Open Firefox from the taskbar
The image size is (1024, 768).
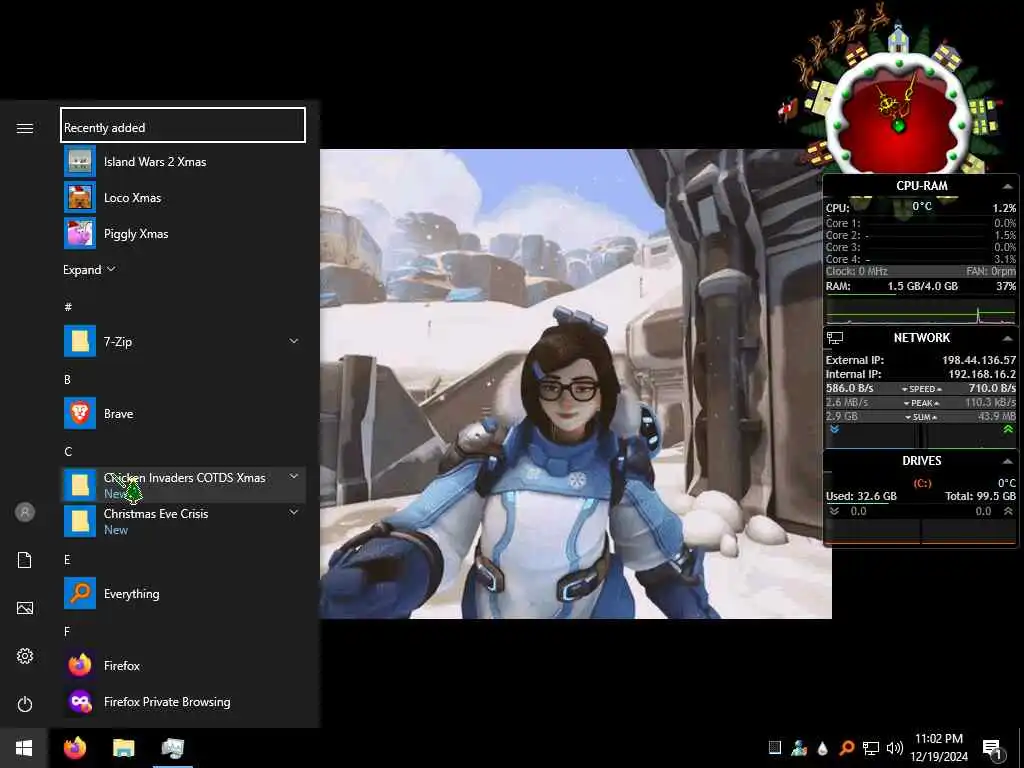click(x=75, y=748)
